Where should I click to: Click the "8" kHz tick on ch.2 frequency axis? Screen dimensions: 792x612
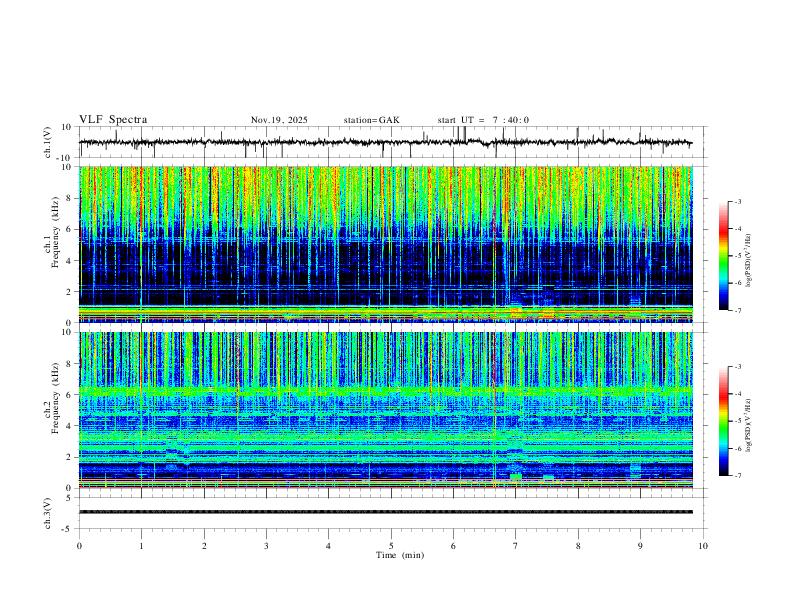coord(70,364)
